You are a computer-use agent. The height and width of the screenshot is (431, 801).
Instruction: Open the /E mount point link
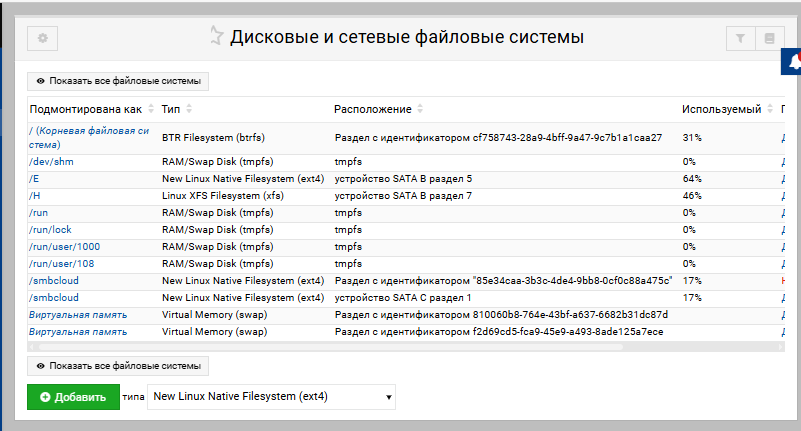point(34,178)
